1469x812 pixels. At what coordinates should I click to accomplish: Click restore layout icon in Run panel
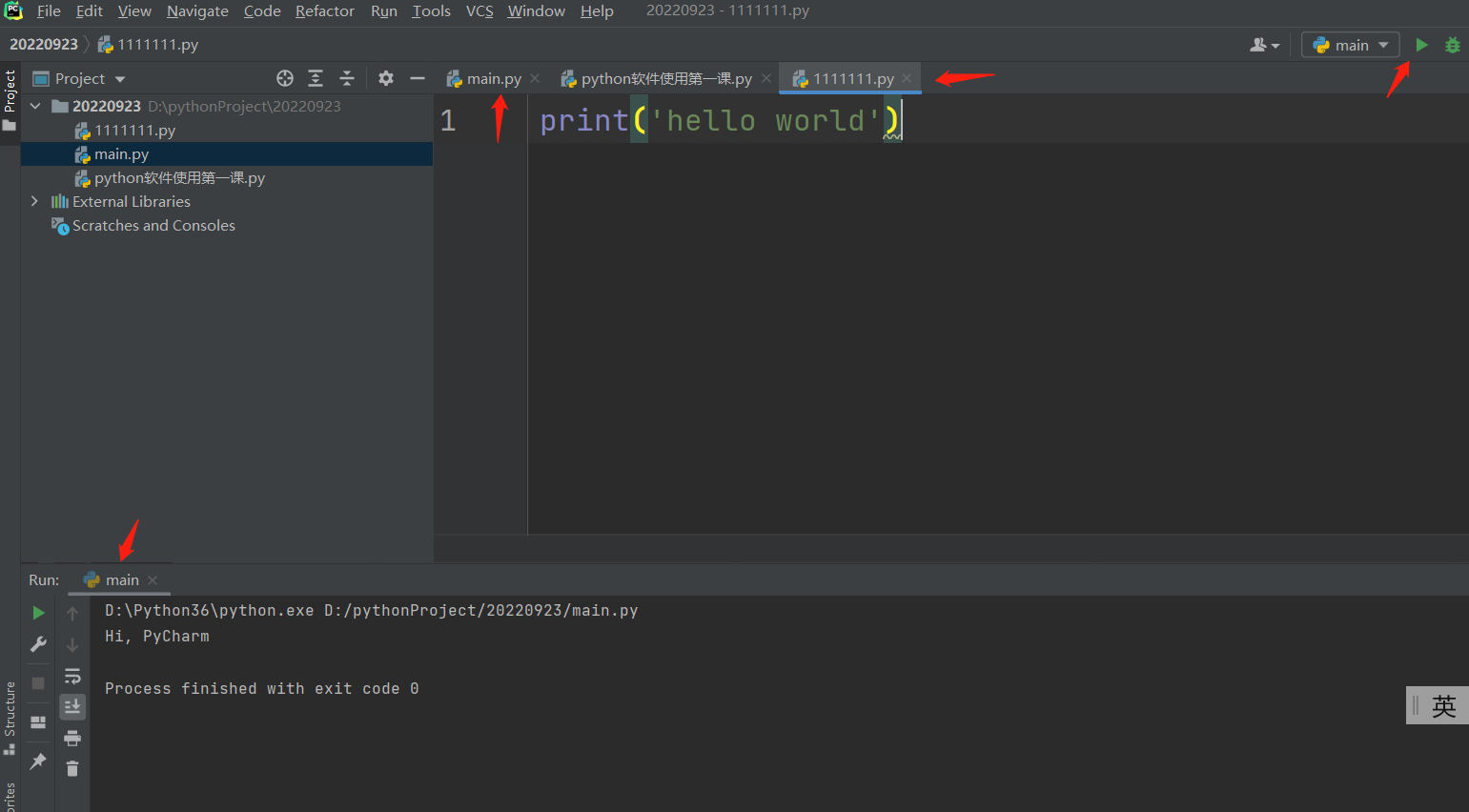point(38,722)
